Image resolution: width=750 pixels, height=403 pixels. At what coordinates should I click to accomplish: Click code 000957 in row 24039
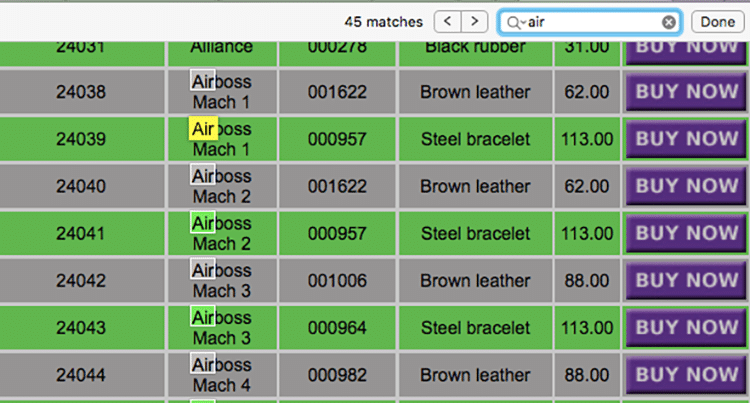click(x=337, y=139)
